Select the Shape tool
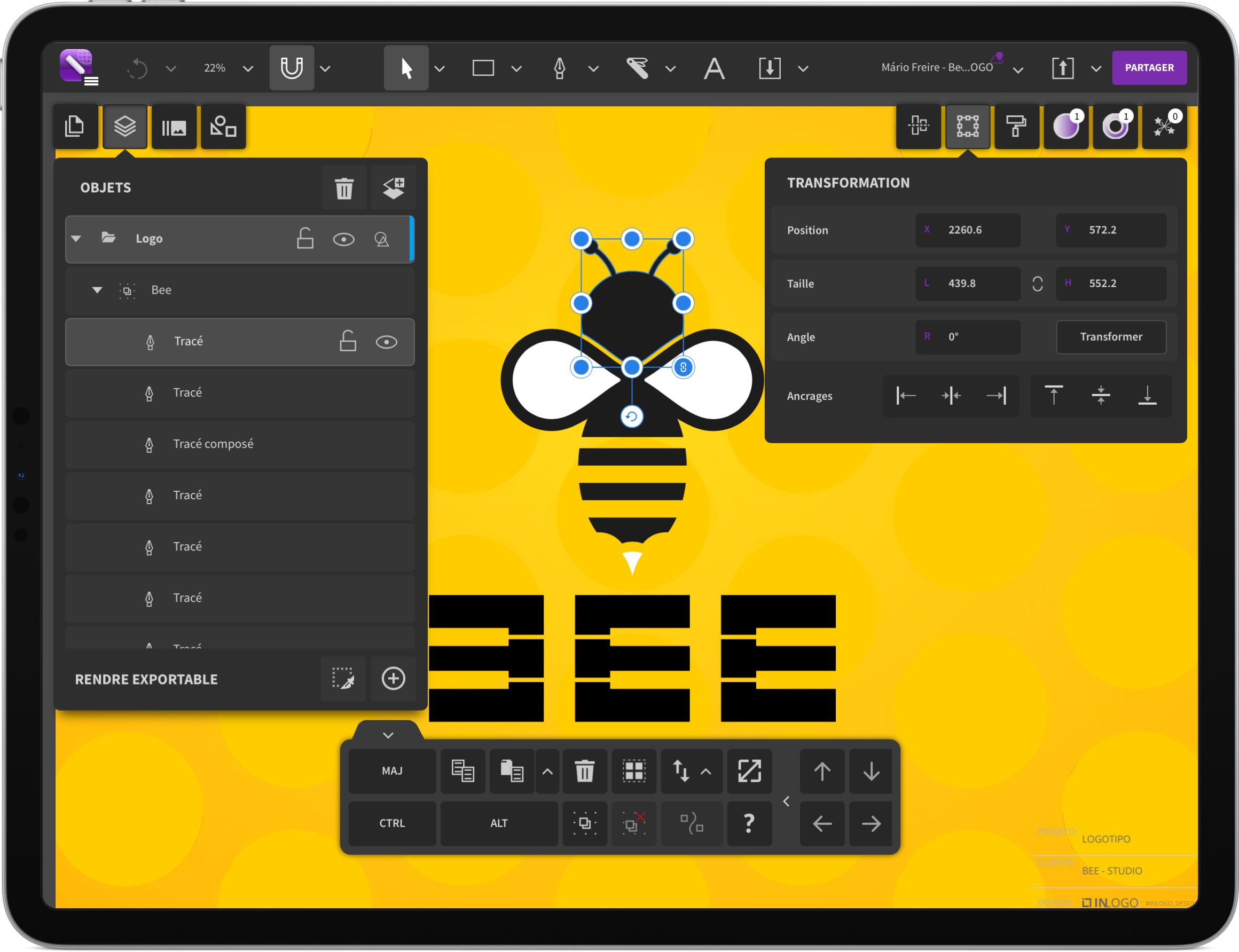 click(x=483, y=67)
